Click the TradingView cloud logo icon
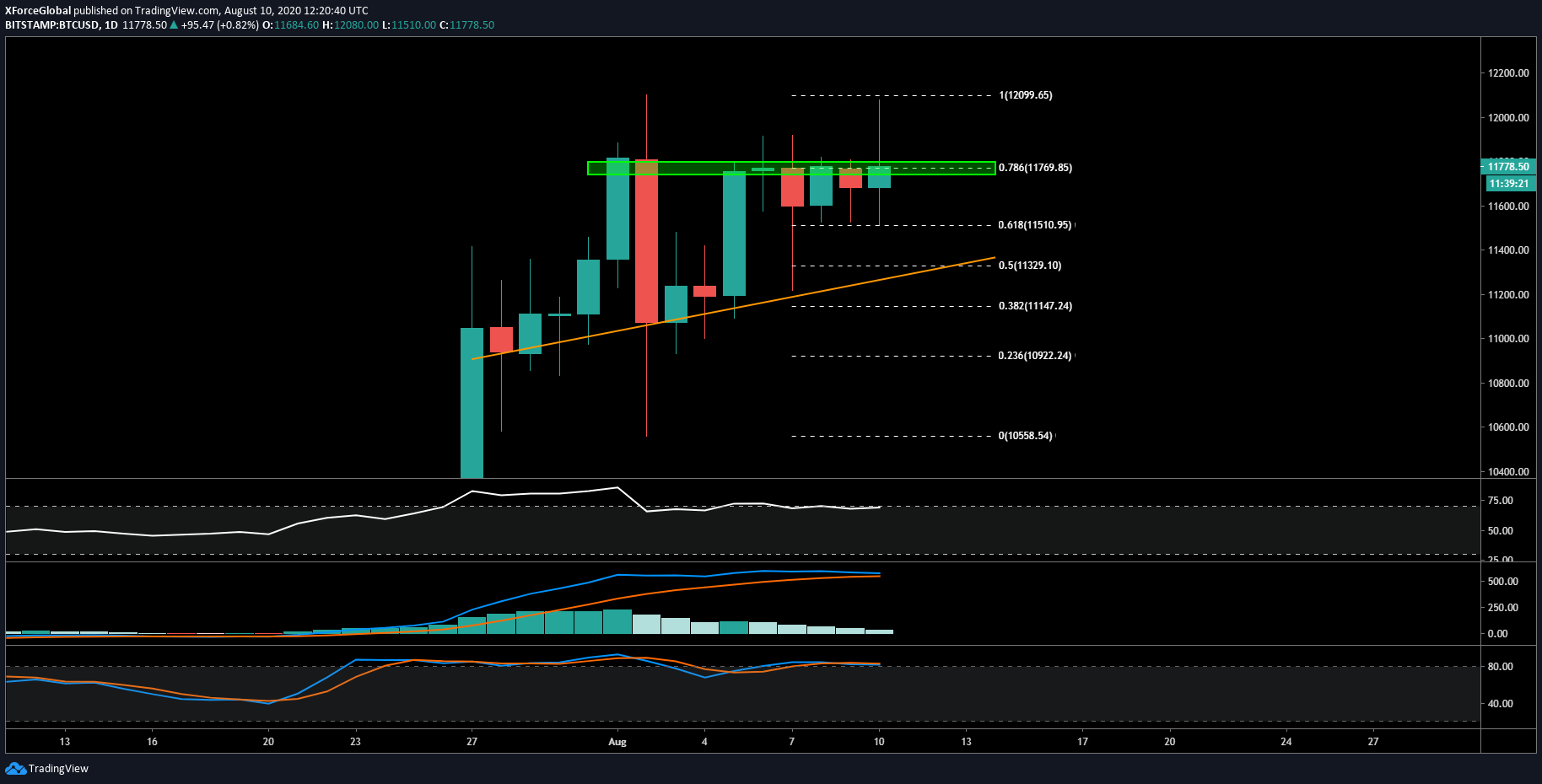The width and height of the screenshot is (1542, 784). (x=15, y=768)
